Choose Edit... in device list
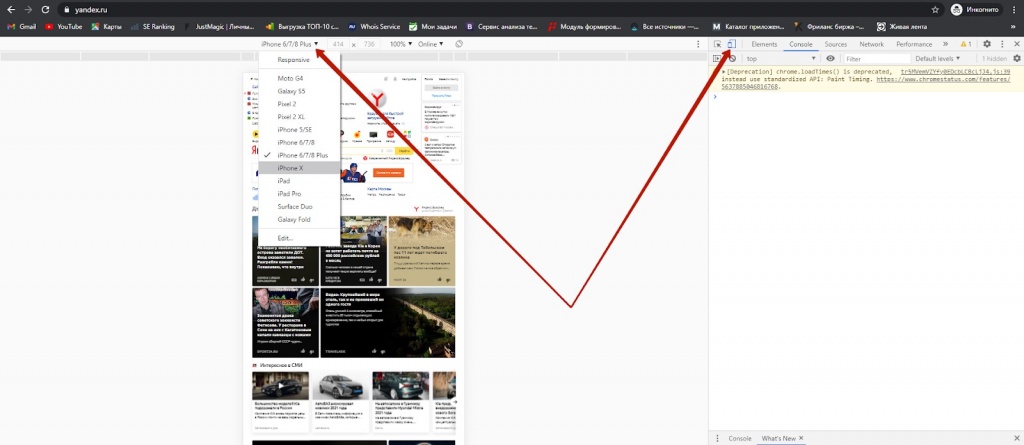Screen dimensions: 1024x445 (x=299, y=238)
